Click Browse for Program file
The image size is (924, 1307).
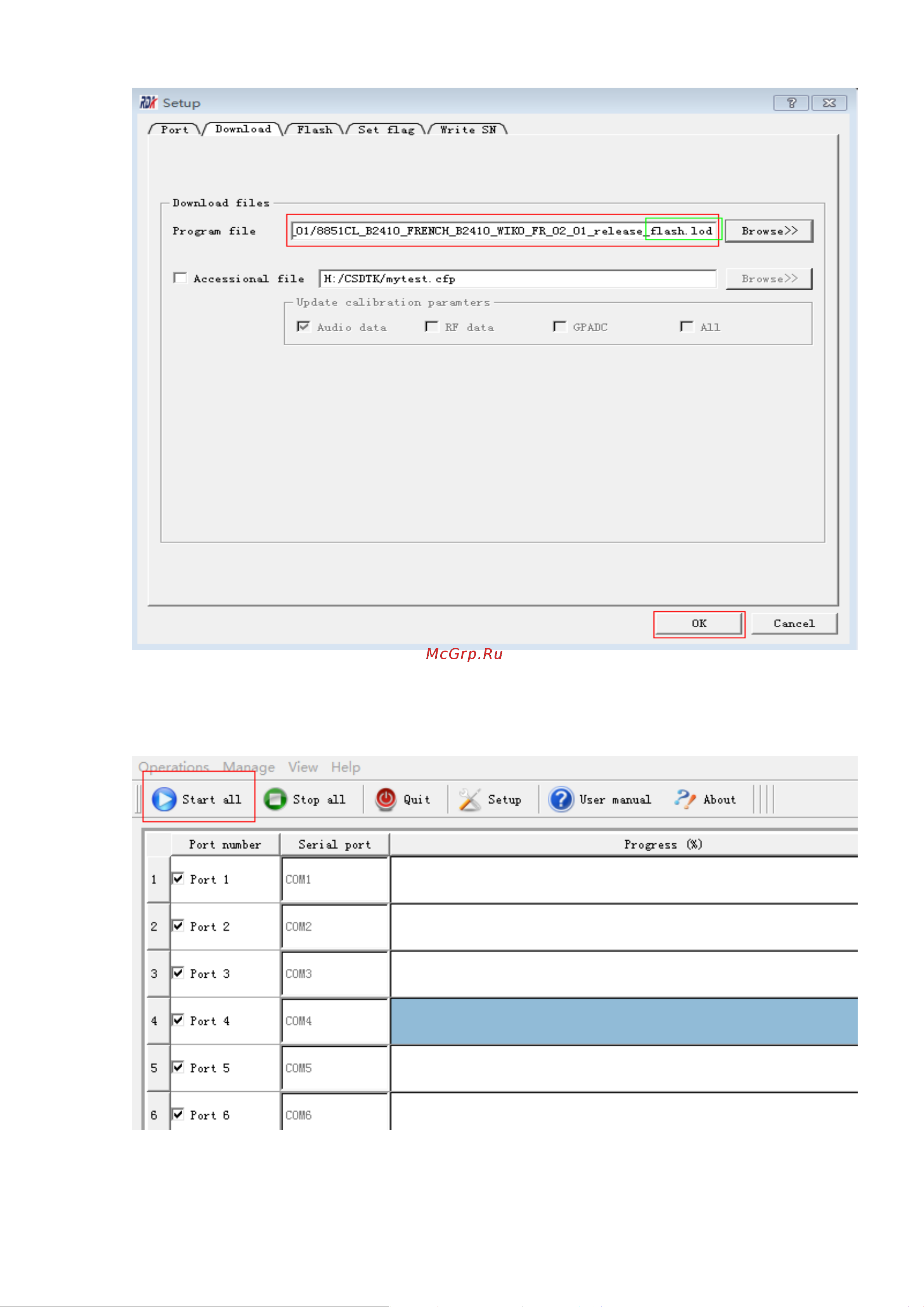pyautogui.click(x=769, y=230)
